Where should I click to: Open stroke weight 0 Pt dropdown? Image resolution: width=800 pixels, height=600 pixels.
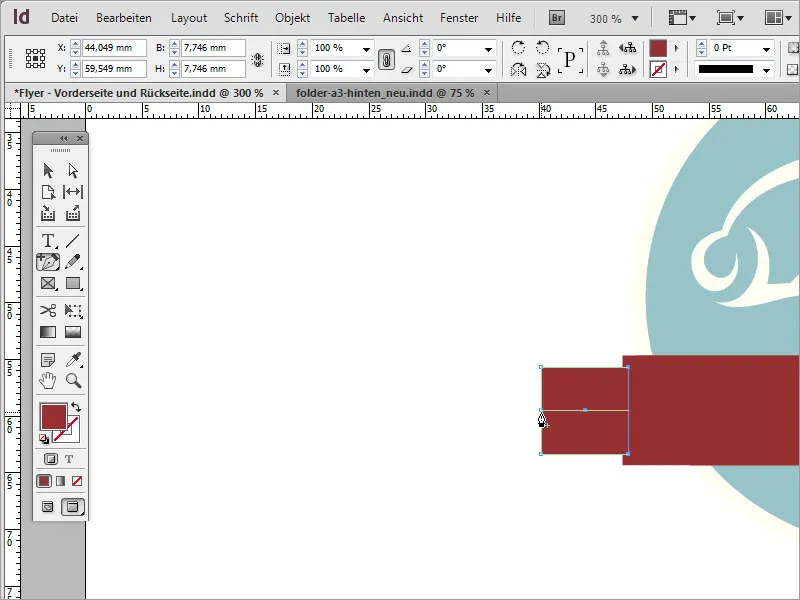766,49
